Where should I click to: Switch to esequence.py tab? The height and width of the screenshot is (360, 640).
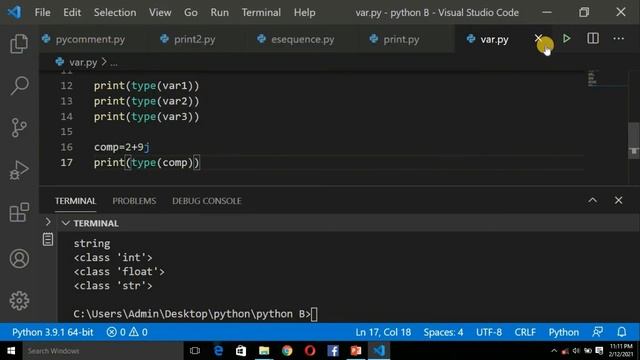point(302,40)
